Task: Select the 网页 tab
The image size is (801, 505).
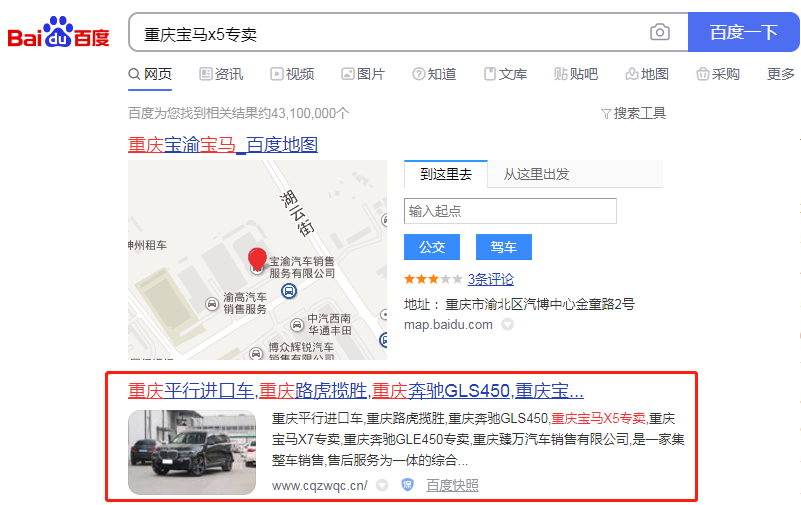Action: click(x=150, y=74)
